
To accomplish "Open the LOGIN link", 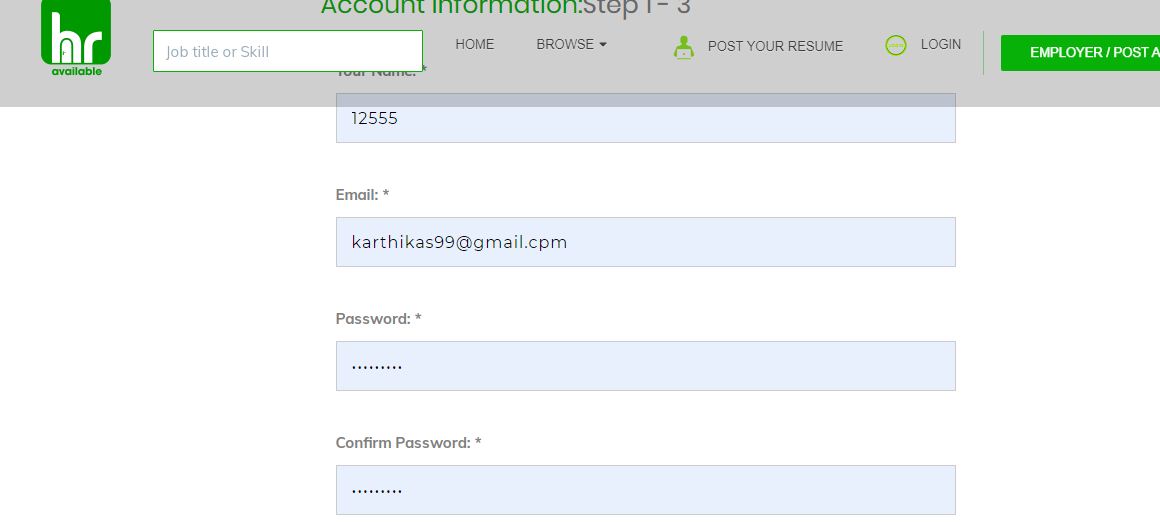I will (x=941, y=44).
